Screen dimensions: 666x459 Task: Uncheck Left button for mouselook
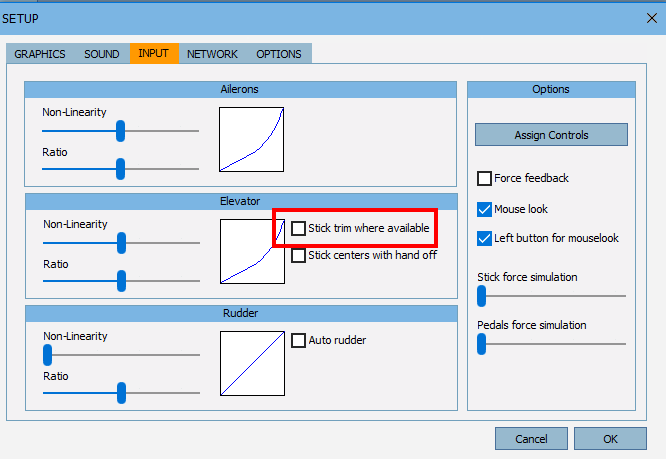coord(484,238)
